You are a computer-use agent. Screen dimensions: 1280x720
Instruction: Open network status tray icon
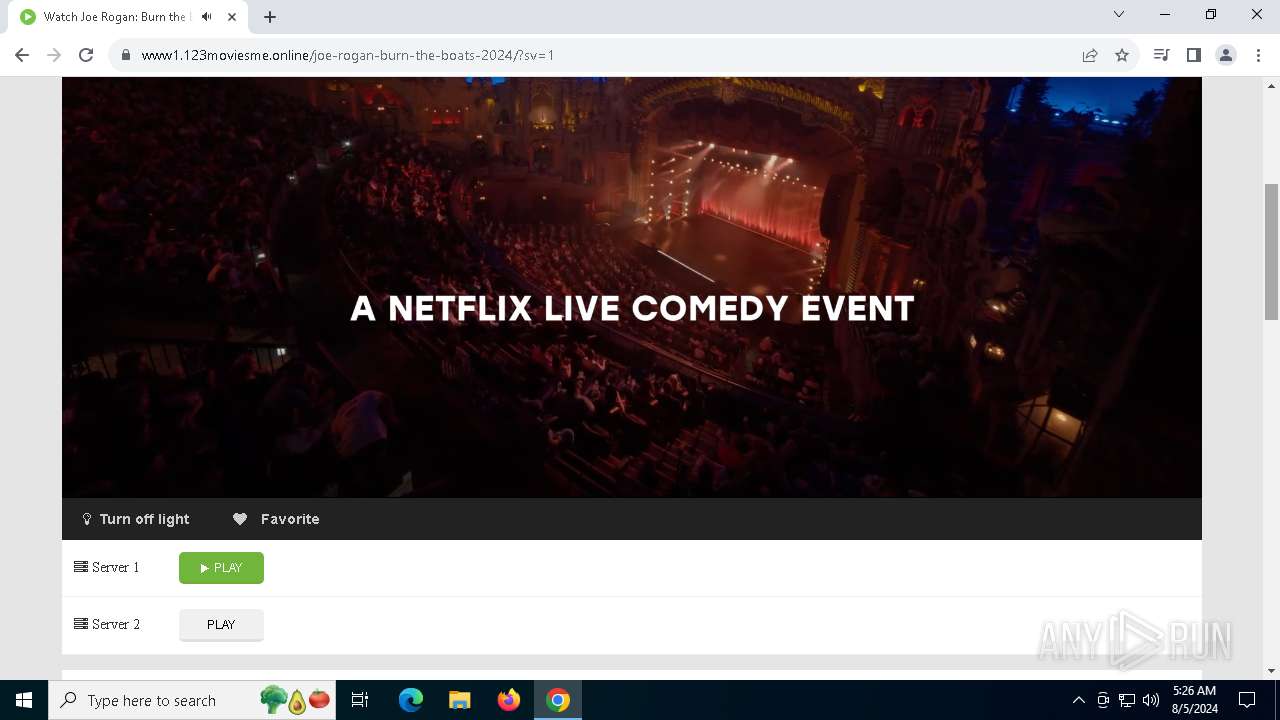pyautogui.click(x=1127, y=700)
